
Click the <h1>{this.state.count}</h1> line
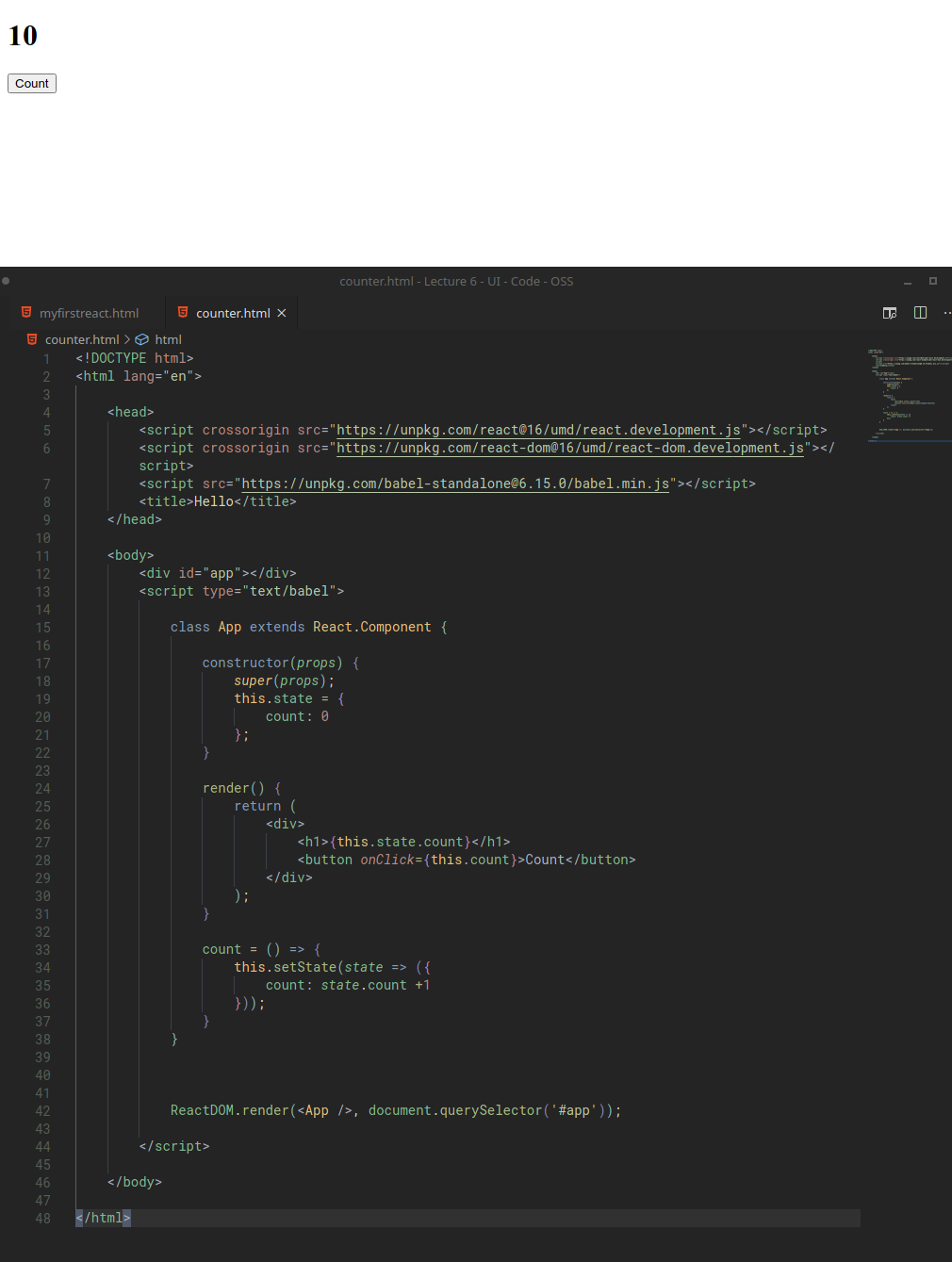click(x=403, y=842)
